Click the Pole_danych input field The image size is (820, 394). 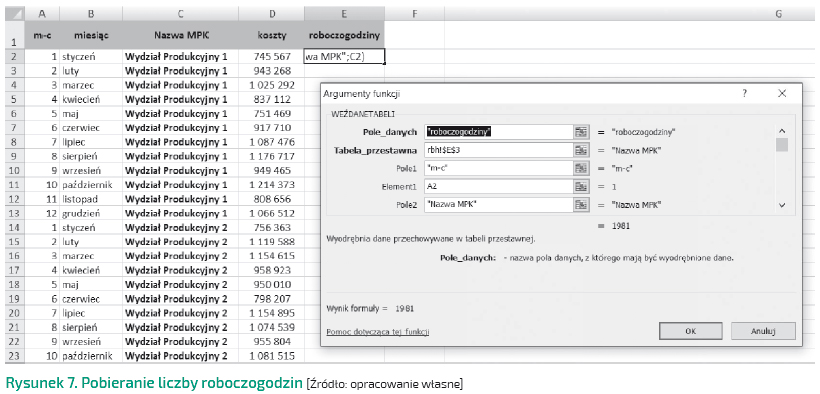(499, 132)
